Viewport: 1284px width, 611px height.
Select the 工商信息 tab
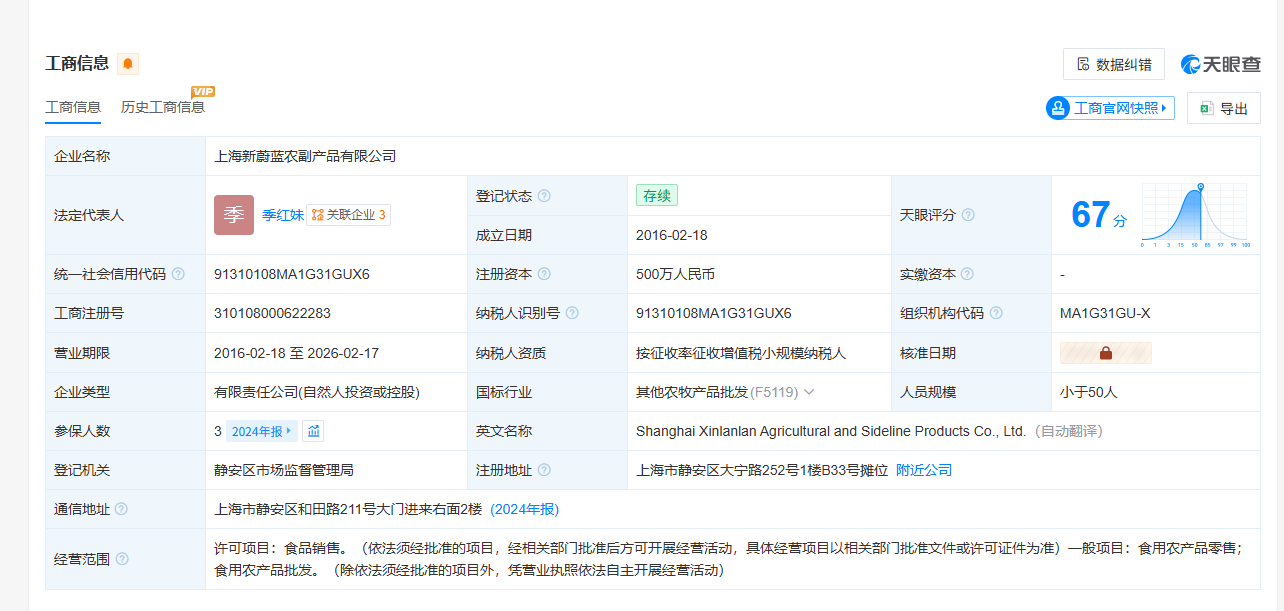(x=73, y=107)
